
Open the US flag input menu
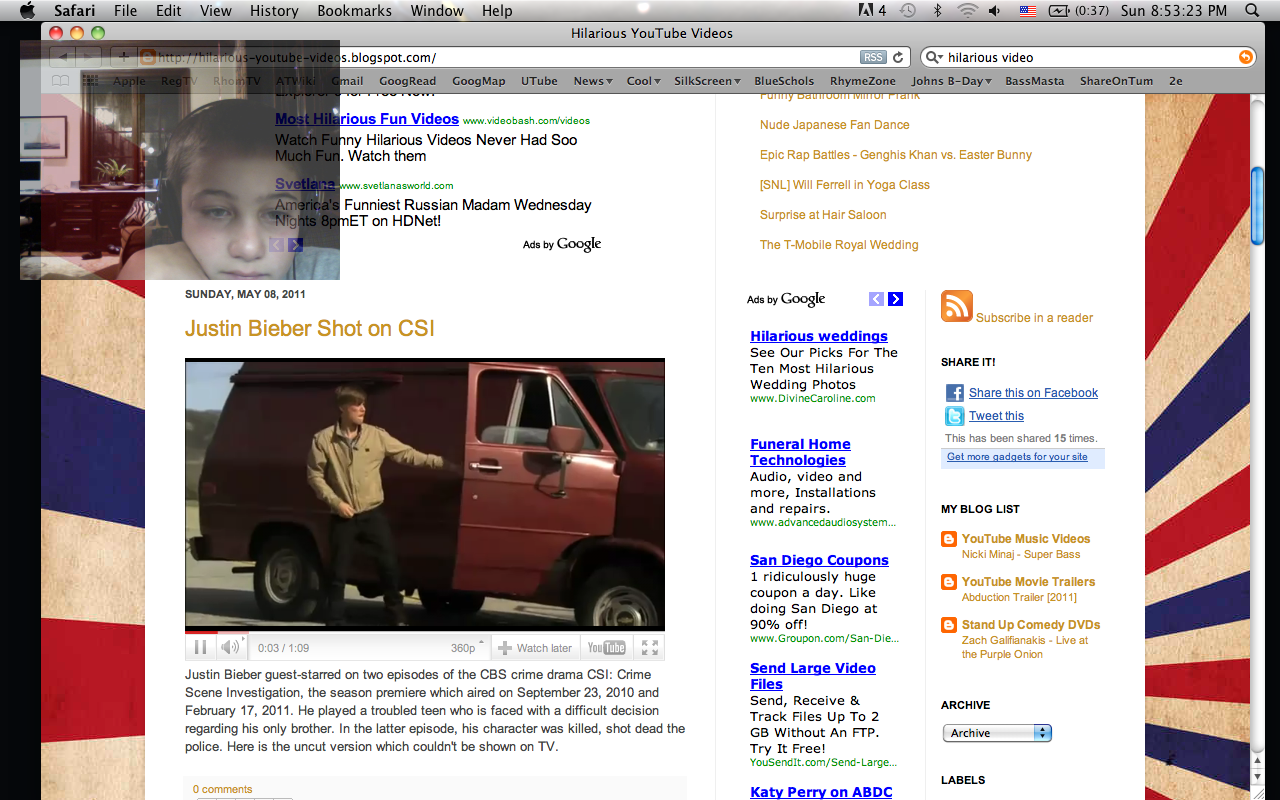(x=1027, y=11)
